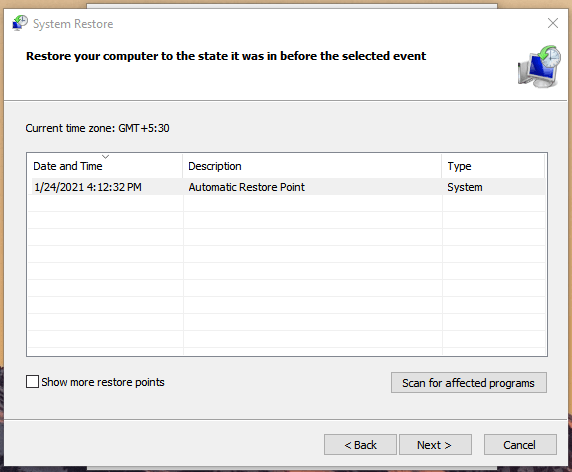This screenshot has width=572, height=472.
Task: Click the sort arrow above Date and Time
Action: point(105,157)
